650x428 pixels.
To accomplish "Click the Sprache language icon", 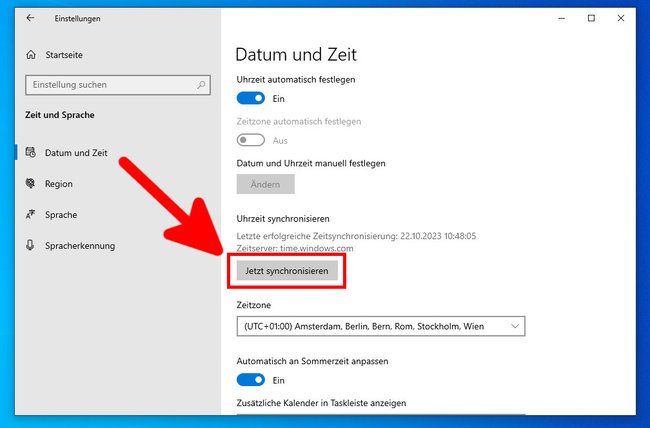I will [30, 214].
